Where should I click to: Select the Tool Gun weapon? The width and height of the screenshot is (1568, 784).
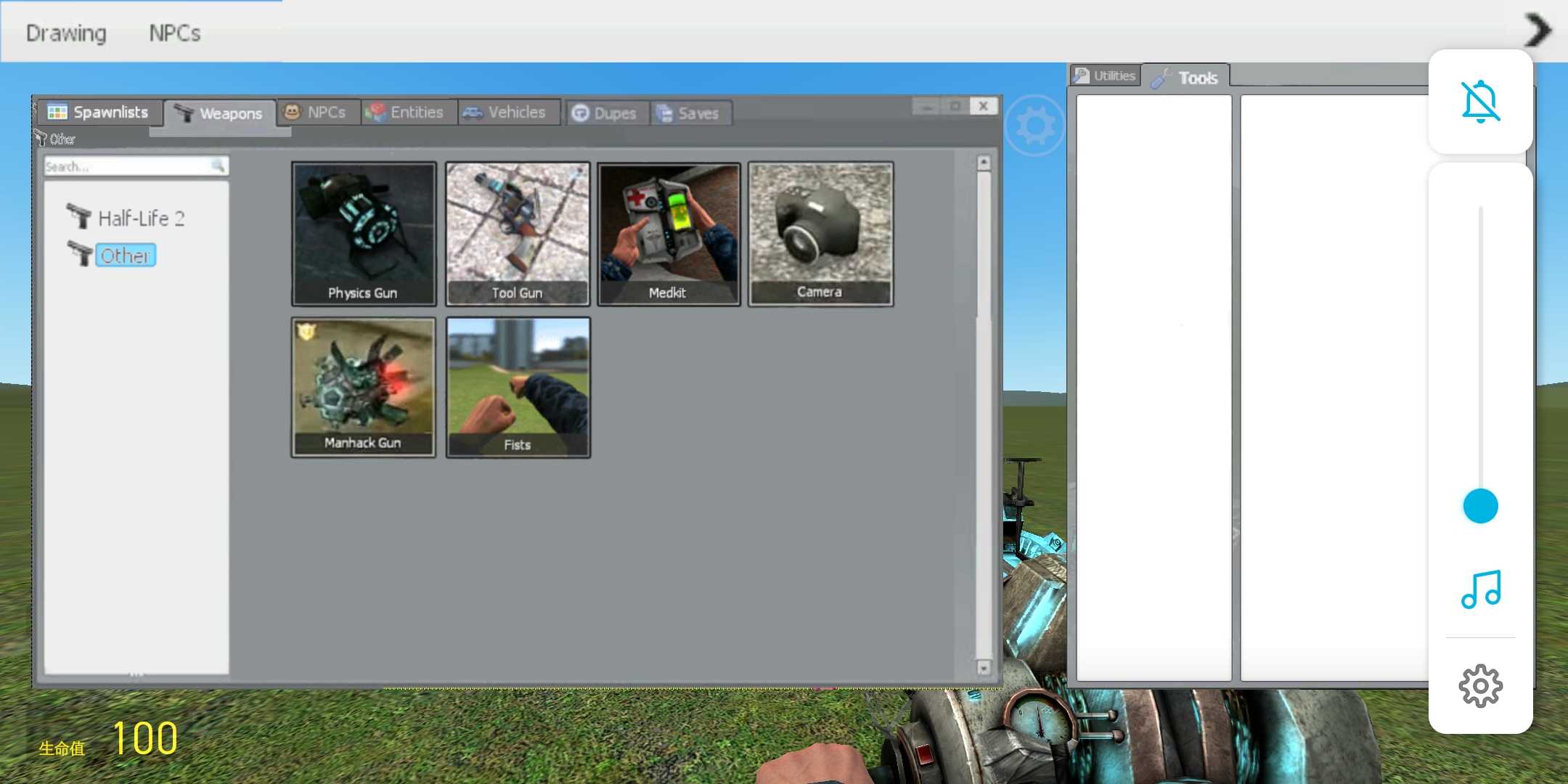click(518, 234)
